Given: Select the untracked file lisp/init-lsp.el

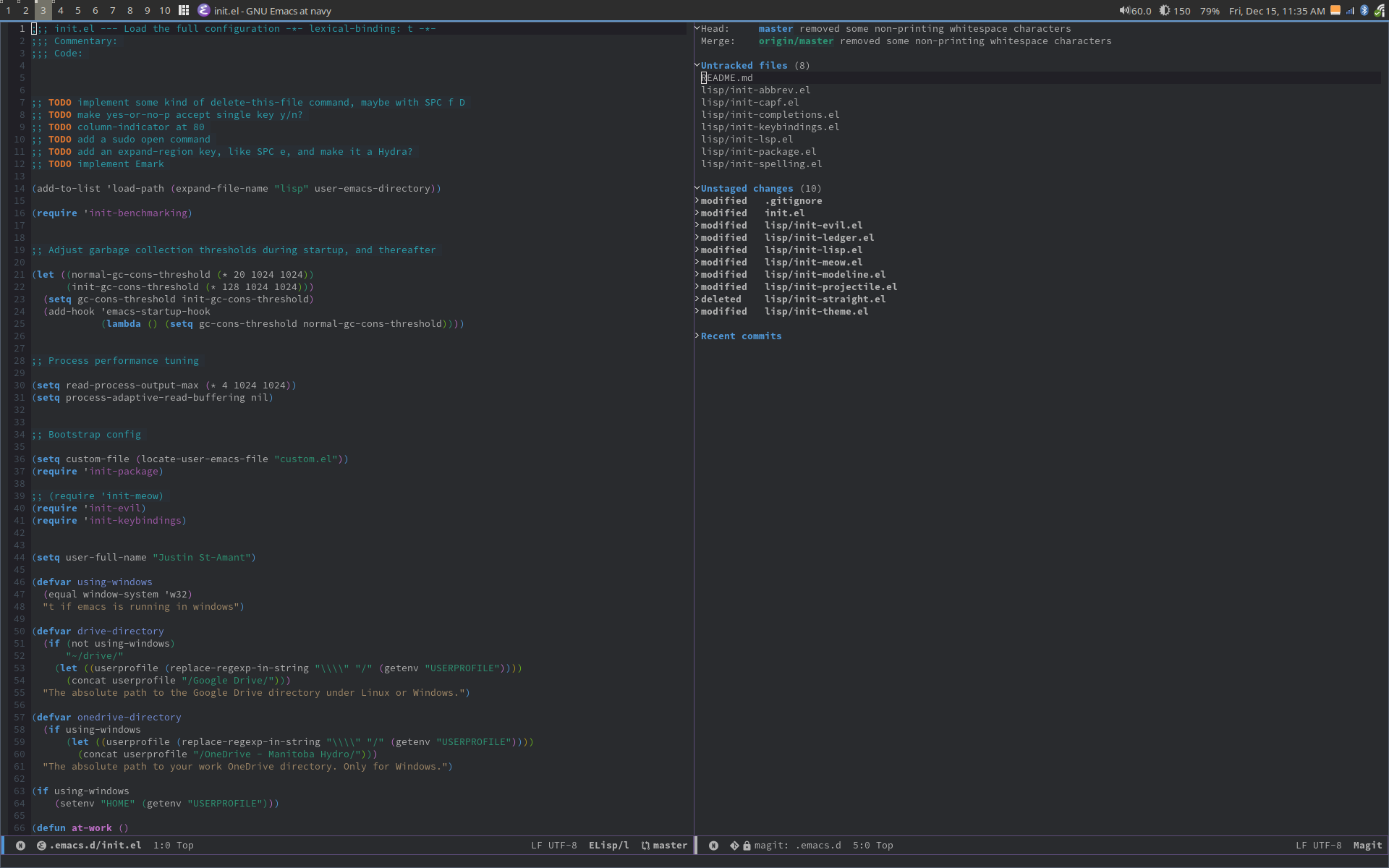Looking at the screenshot, I should click(747, 139).
